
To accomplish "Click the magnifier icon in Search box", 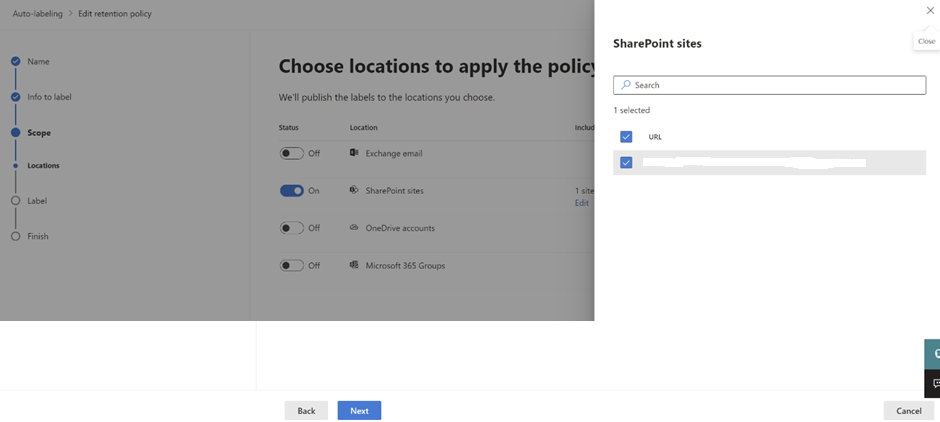I will point(626,85).
